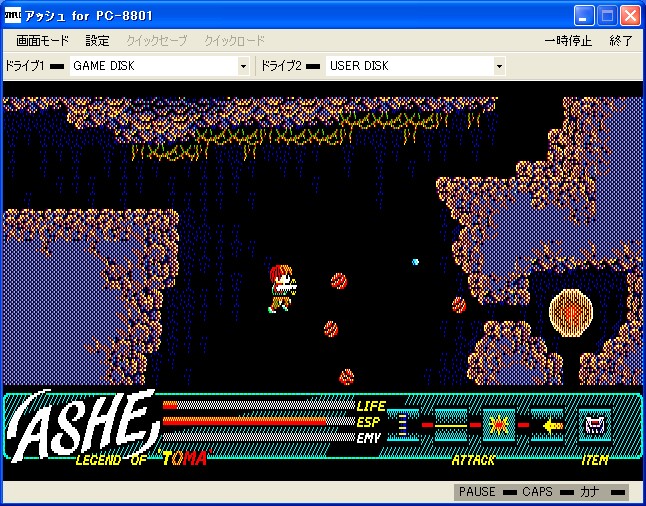This screenshot has width=646, height=506.
Task: Select the explosion burst attack icon
Action: click(499, 425)
